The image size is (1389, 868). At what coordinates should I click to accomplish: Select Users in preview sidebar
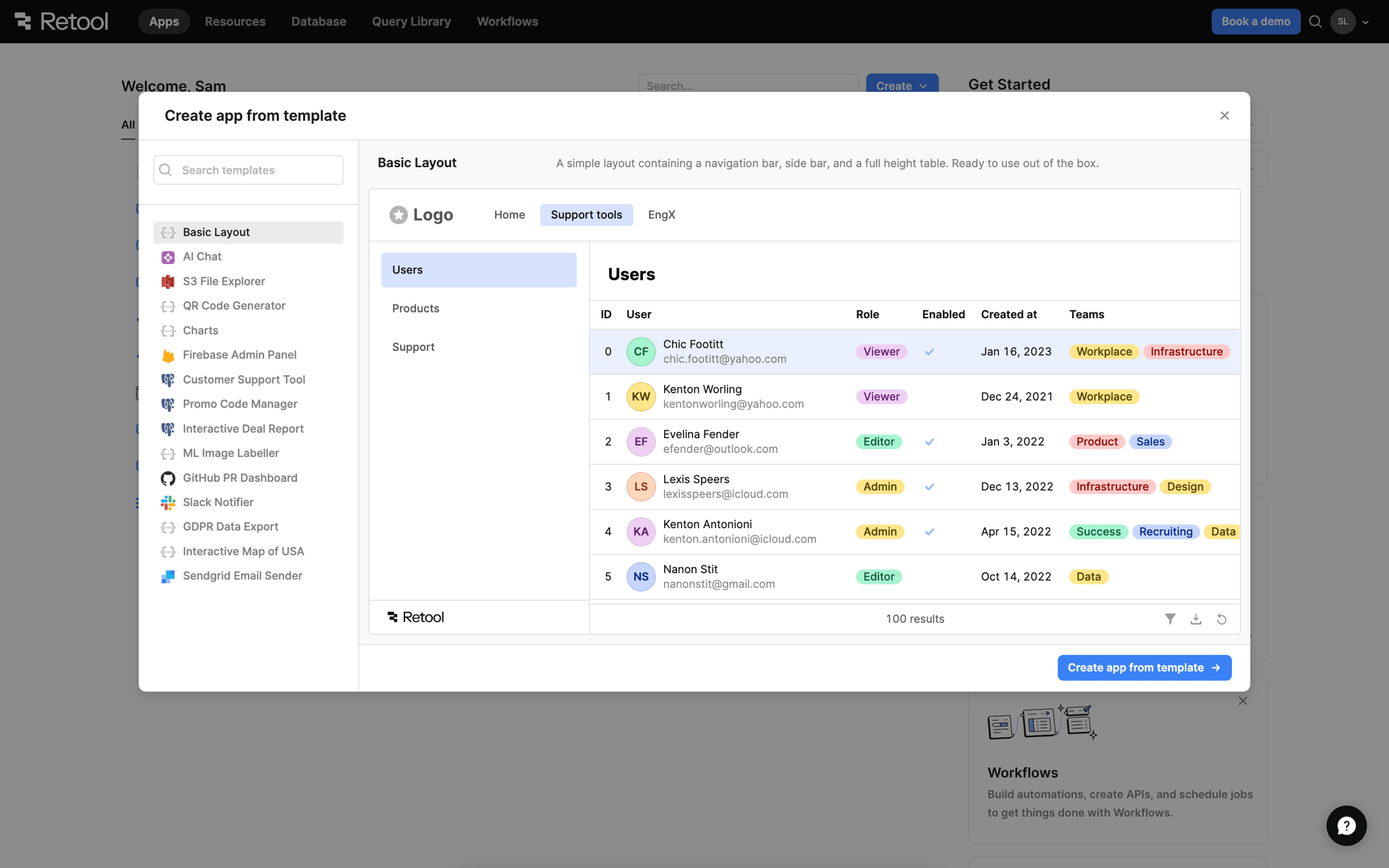[479, 270]
